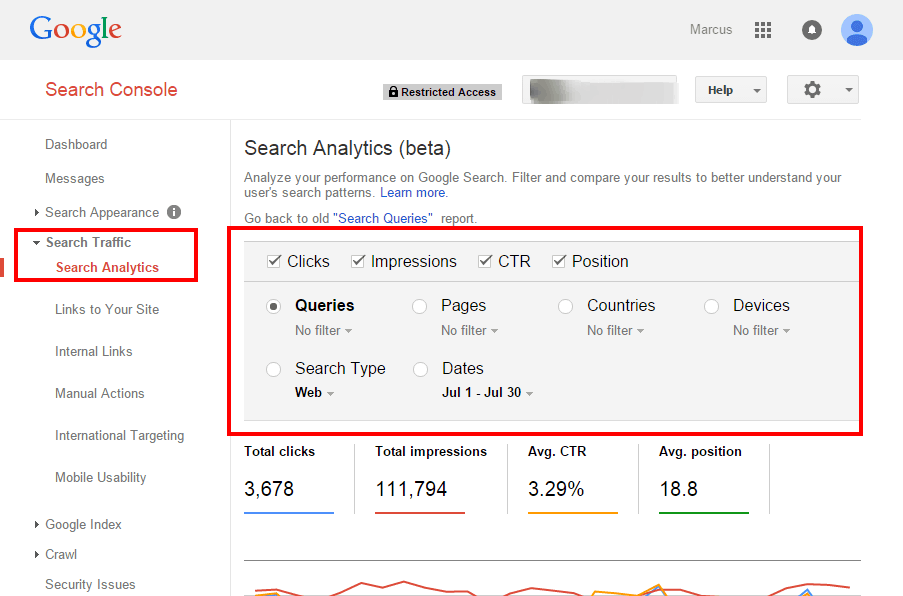The image size is (903, 596).
Task: Open the Countries No filter dropdown
Action: click(616, 331)
